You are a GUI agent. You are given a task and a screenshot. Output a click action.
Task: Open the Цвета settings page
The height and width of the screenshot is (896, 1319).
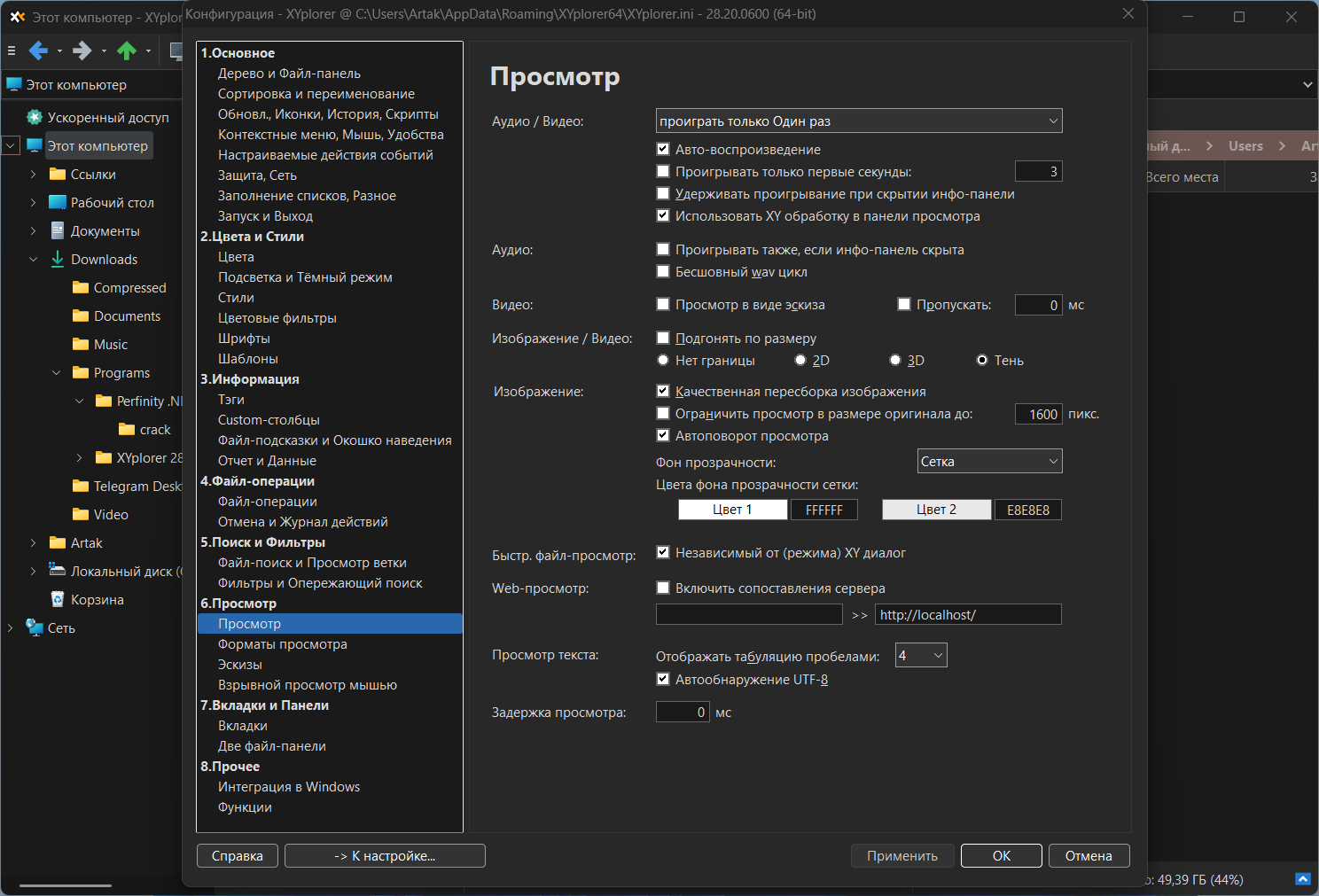[236, 257]
